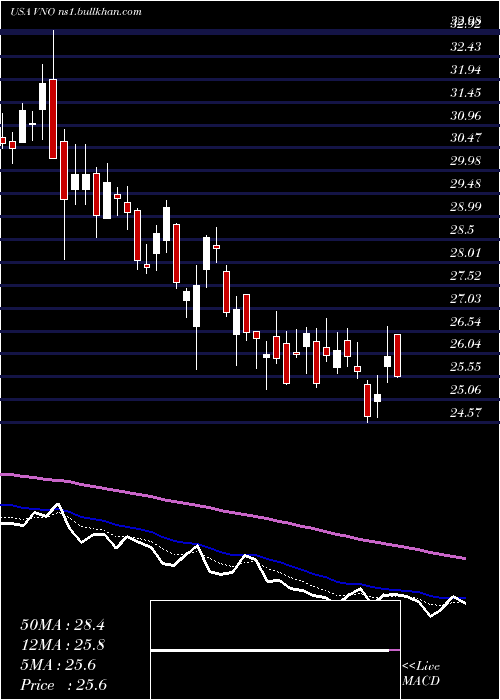Image resolution: width=500 pixels, height=700 pixels.
Task: Select the 32.43 price axis label
Action: tap(466, 46)
